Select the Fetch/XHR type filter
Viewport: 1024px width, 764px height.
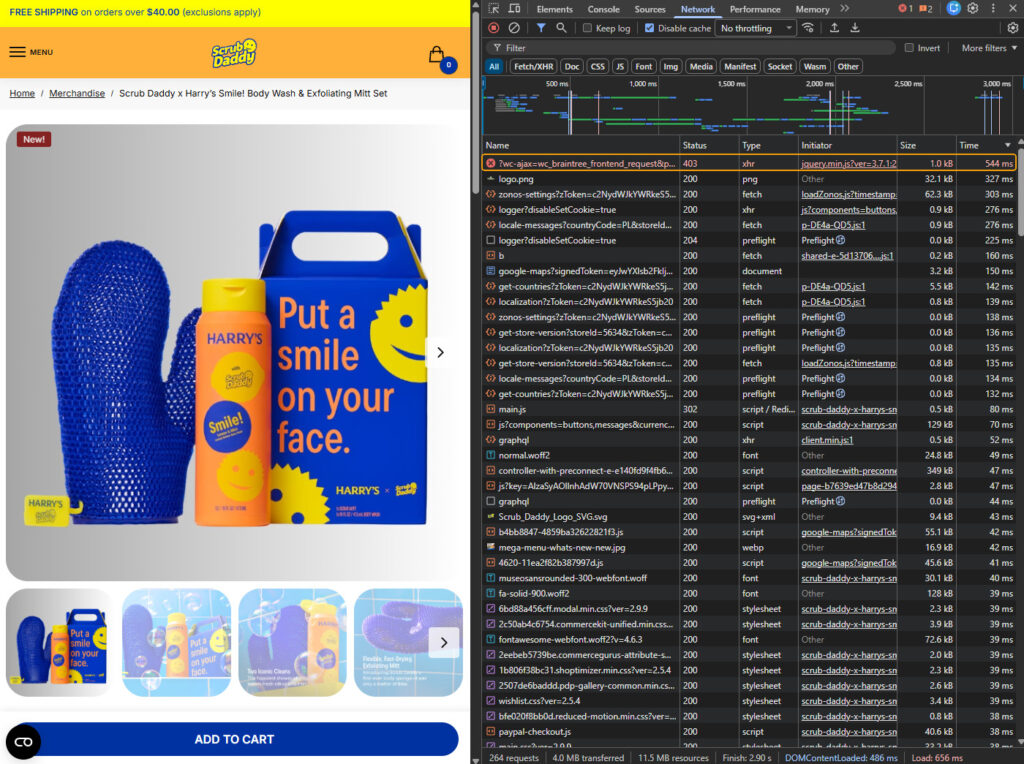click(x=534, y=67)
